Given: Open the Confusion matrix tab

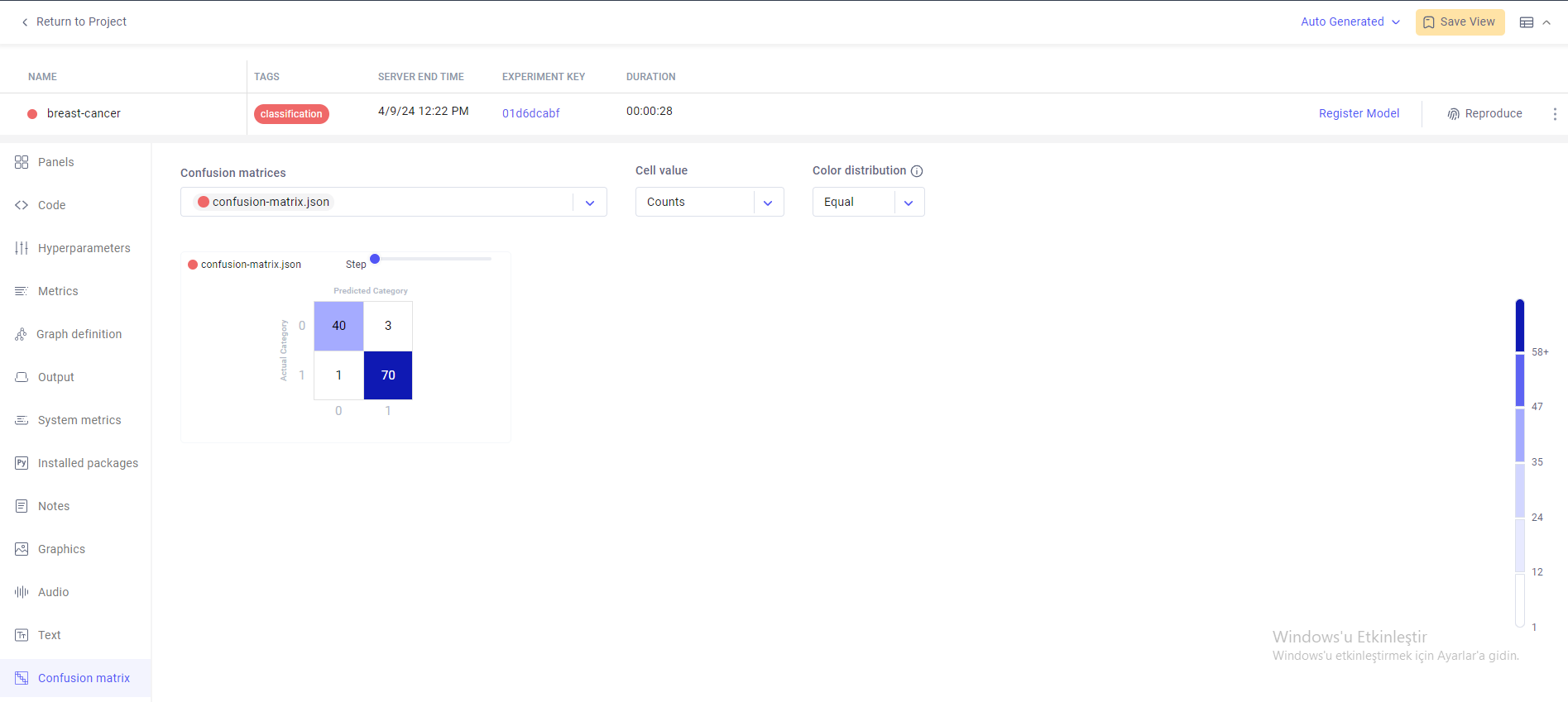Looking at the screenshot, I should (75, 678).
